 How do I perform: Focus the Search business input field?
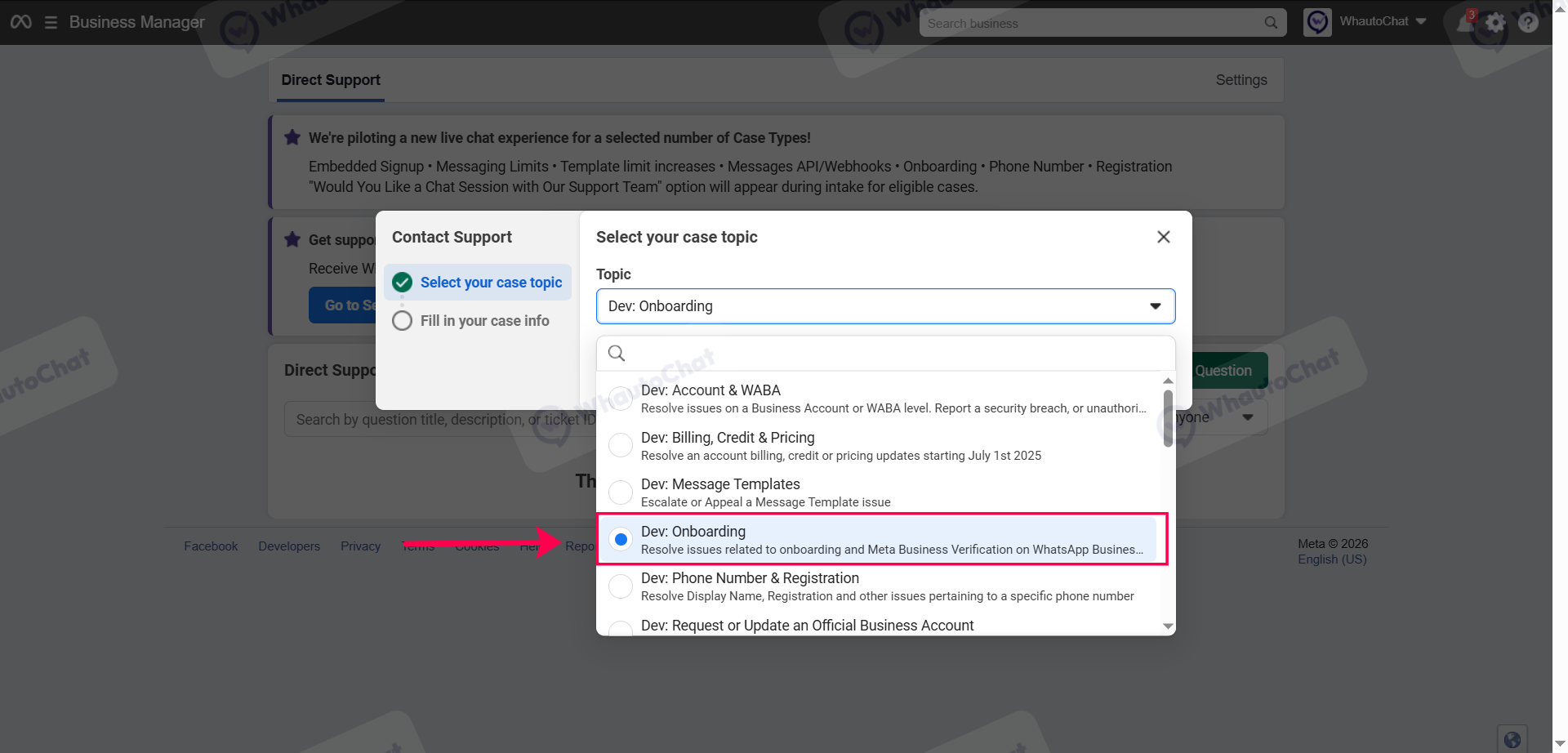click(x=1102, y=23)
